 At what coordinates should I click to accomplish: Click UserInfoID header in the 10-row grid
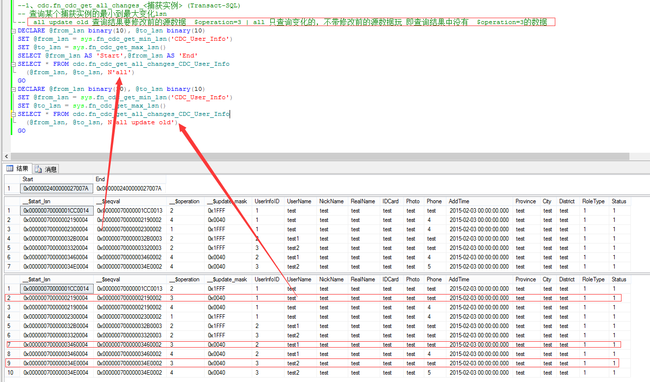click(x=267, y=280)
